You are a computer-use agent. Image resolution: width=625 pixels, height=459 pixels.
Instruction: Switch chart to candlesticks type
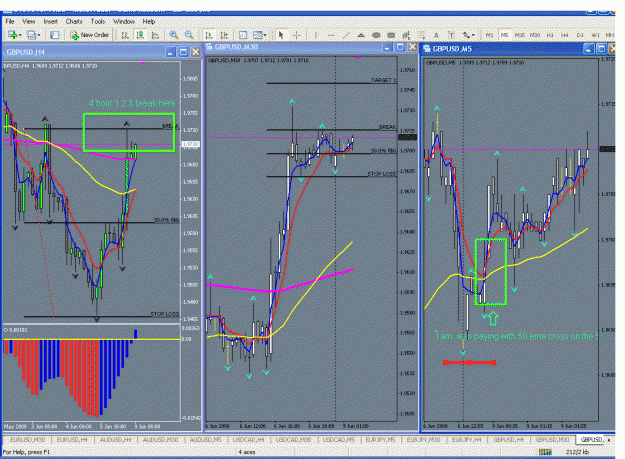(140, 35)
